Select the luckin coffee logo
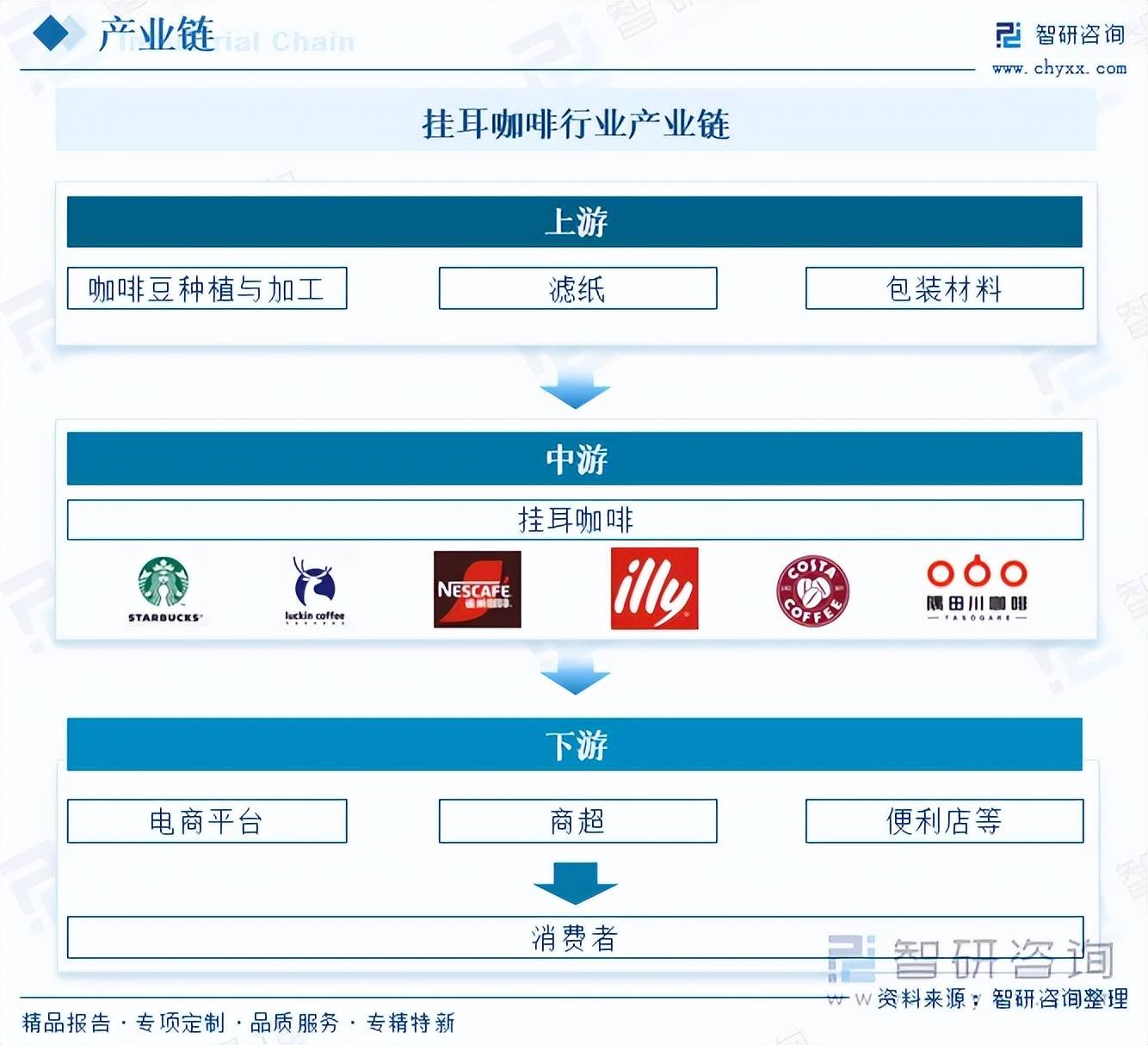The height and width of the screenshot is (1045, 1148). click(313, 588)
